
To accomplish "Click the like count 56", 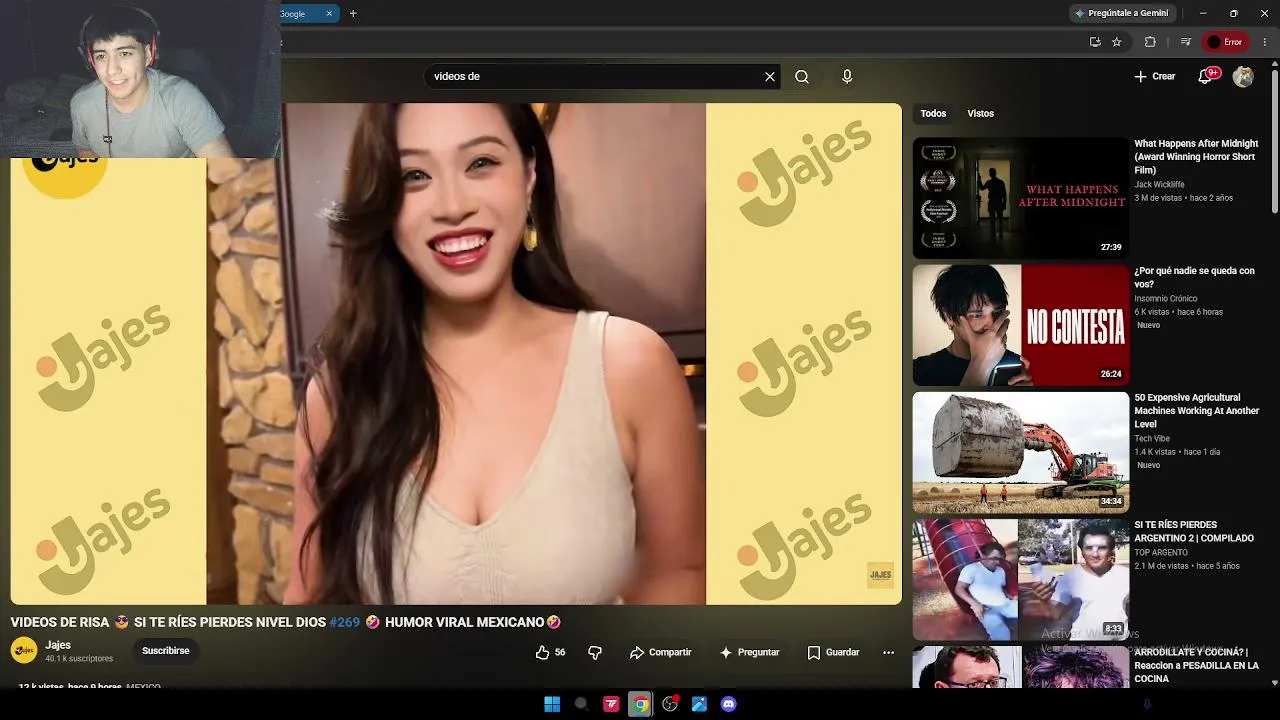I will tap(560, 653).
